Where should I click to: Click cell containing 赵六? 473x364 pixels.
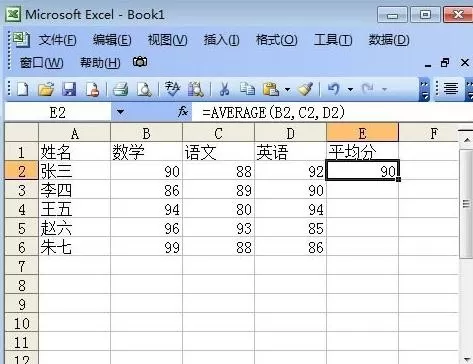(75, 228)
